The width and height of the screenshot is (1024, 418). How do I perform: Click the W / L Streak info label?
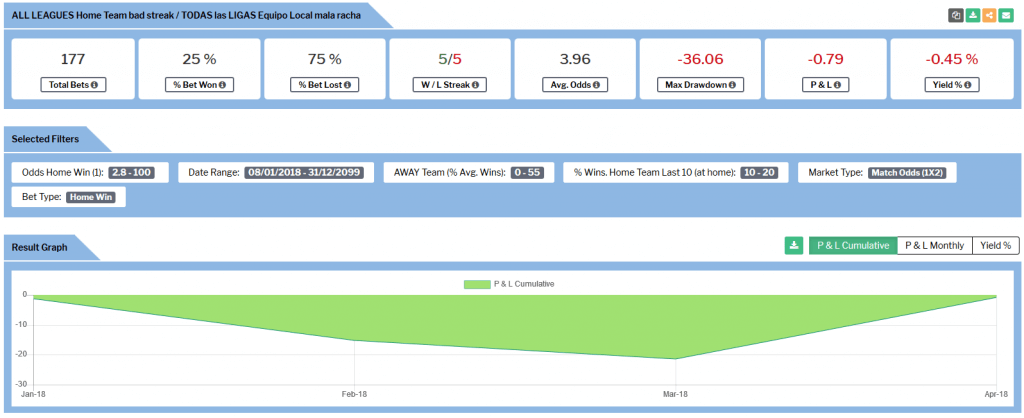[449, 85]
